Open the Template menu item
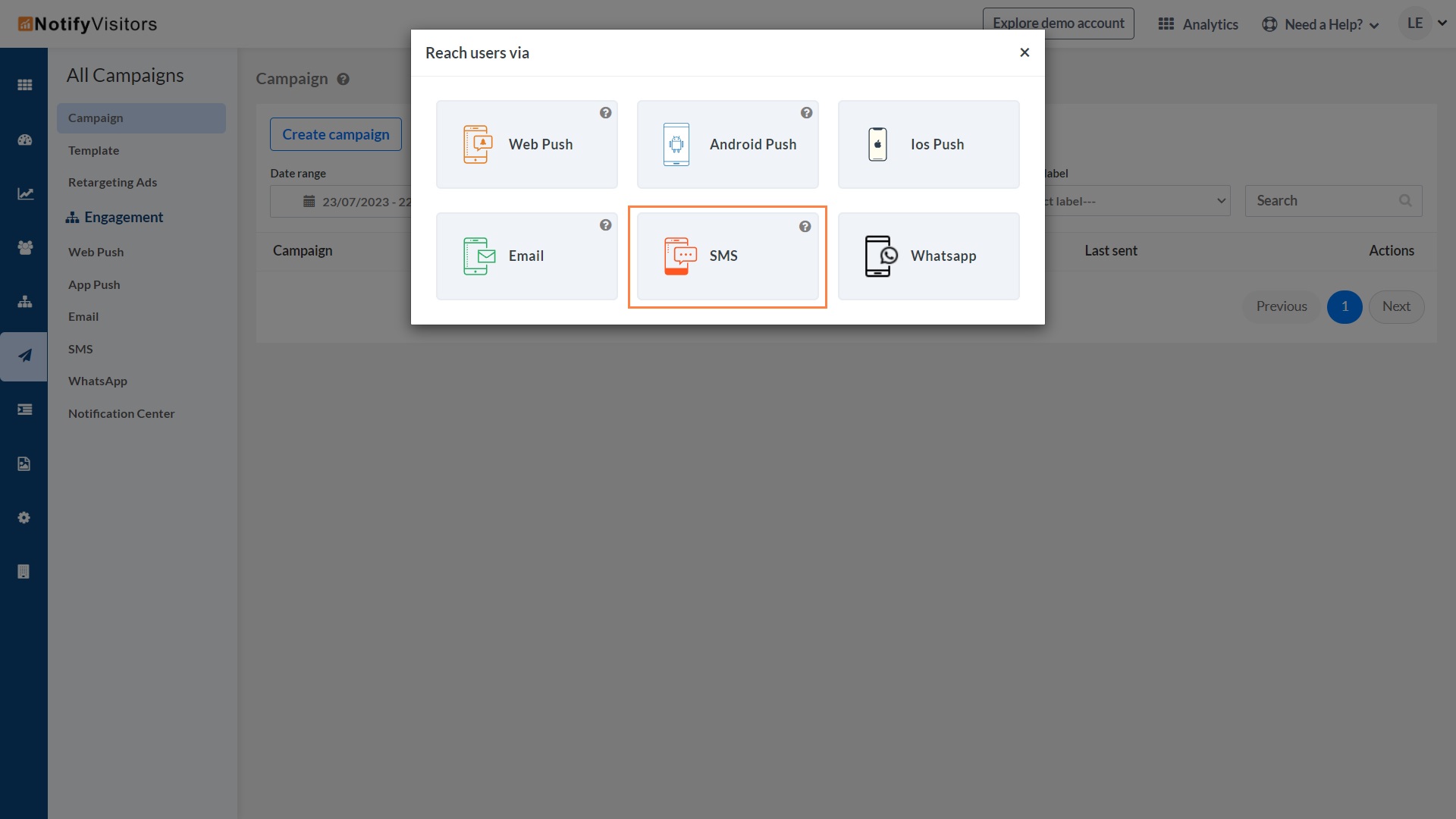The image size is (1456, 819). 93,150
